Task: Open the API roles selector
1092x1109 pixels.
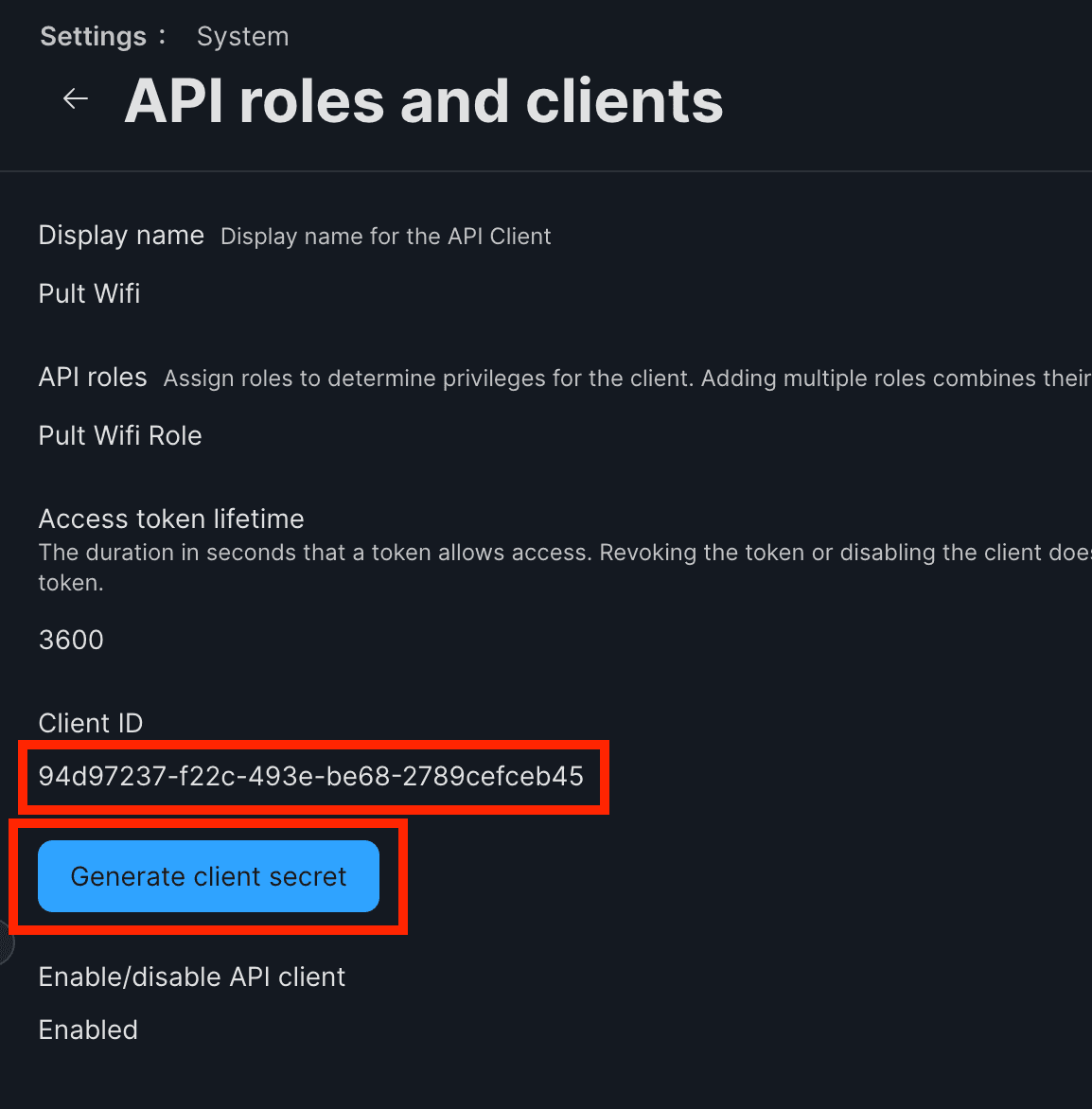Action: (x=92, y=377)
